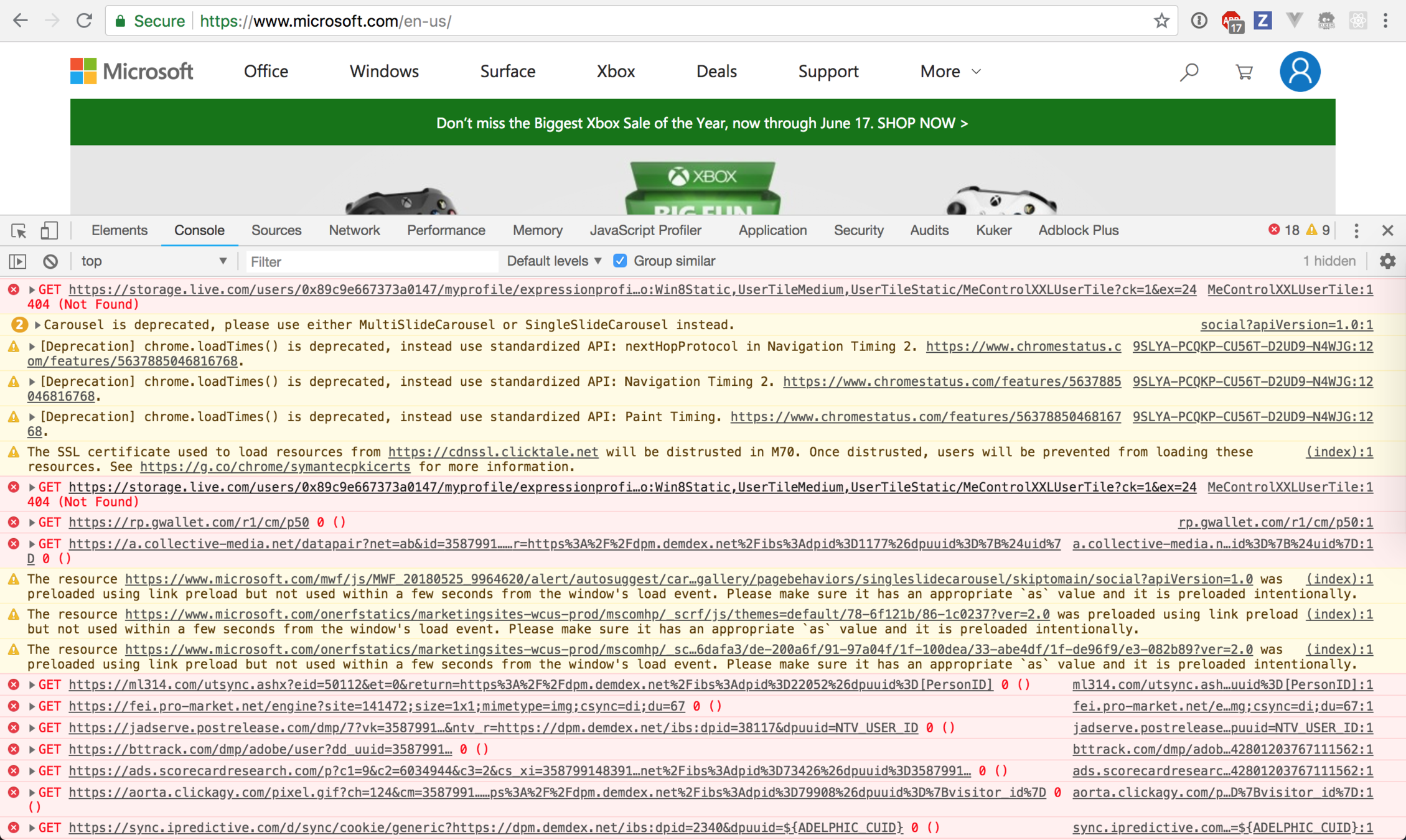Bookmark page with the star icon
The image size is (1406, 840).
(x=1161, y=21)
